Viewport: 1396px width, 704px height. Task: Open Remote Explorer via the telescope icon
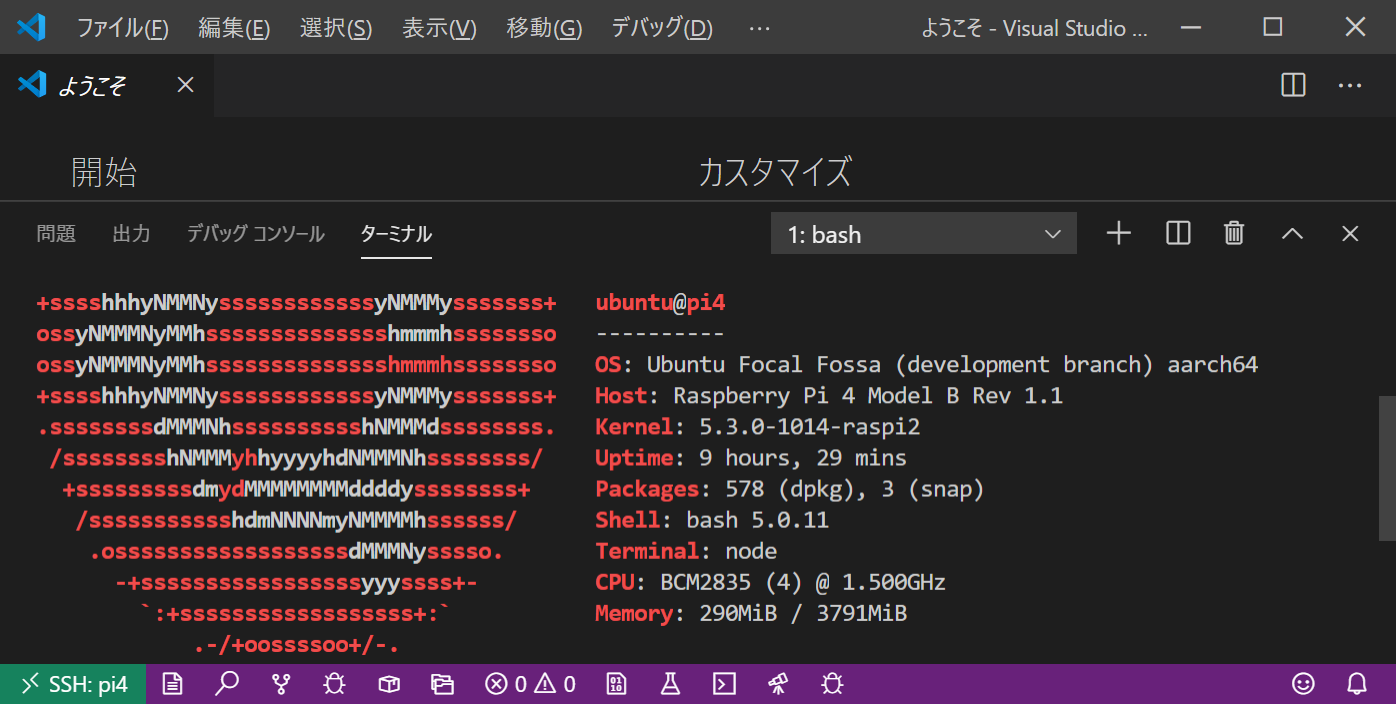(778, 684)
